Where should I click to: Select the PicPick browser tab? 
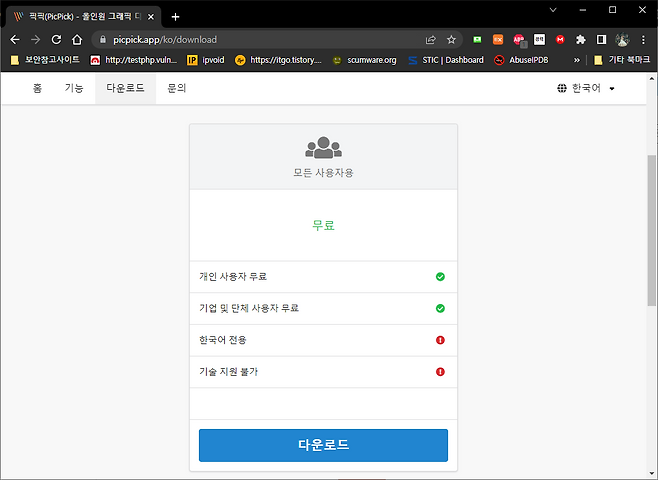[84, 17]
